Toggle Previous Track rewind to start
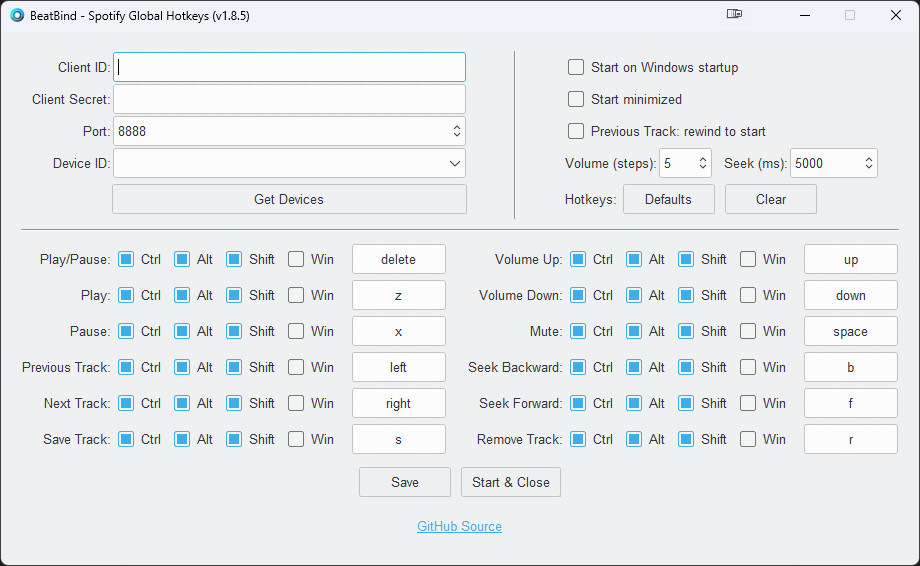Image resolution: width=920 pixels, height=566 pixels. point(576,131)
